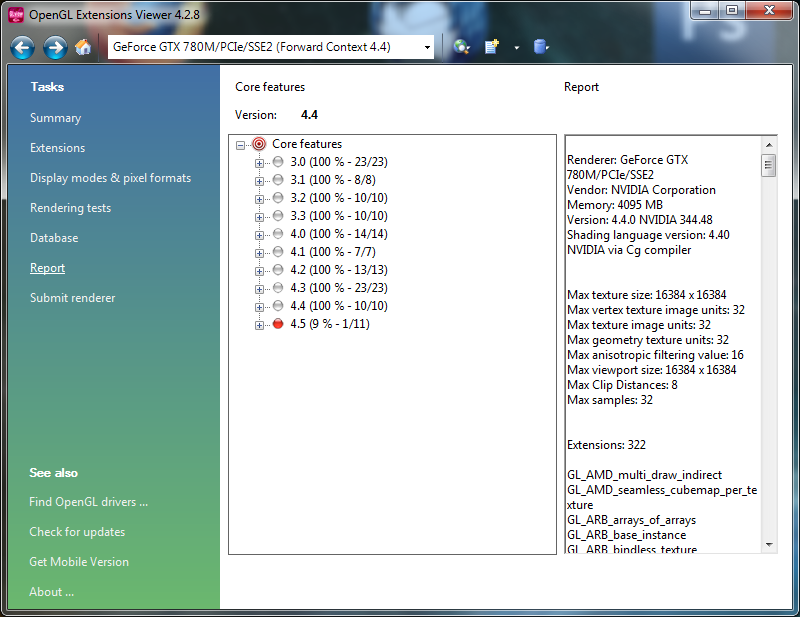
Task: Click Find OpenGL drivers link
Action: tap(88, 502)
